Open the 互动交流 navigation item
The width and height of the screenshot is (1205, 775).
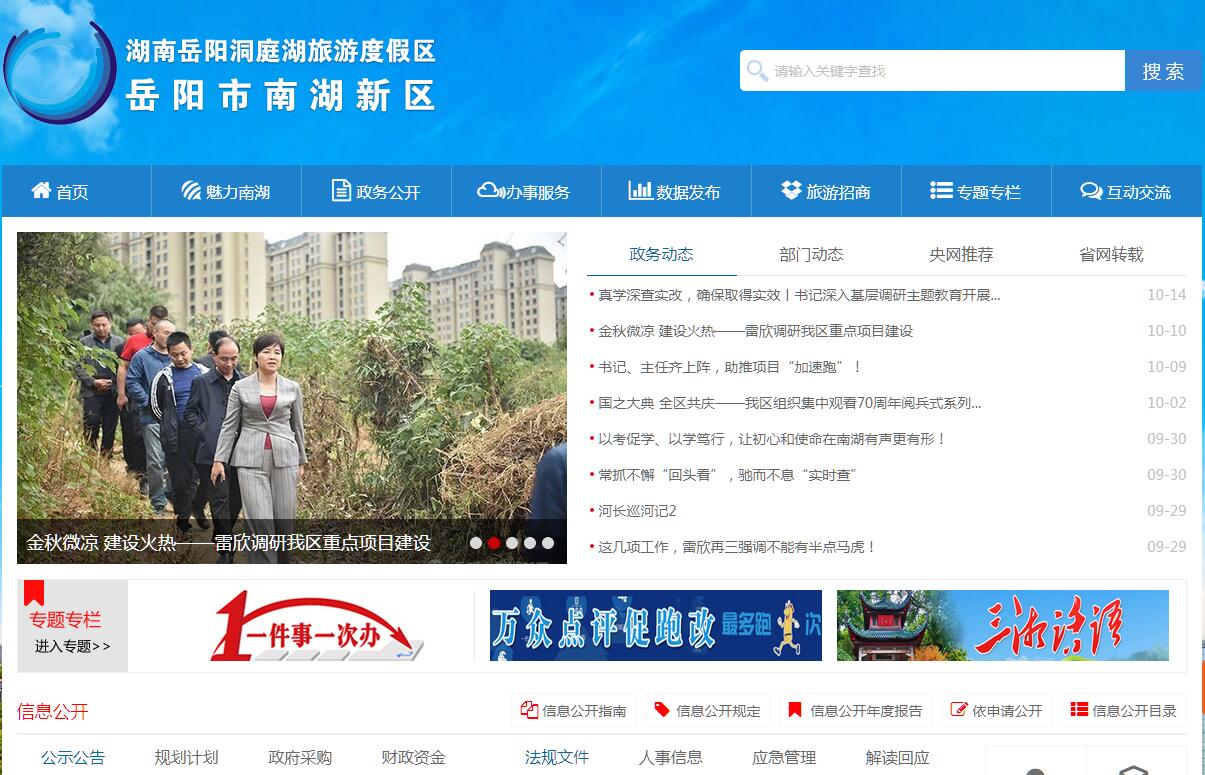pos(1126,191)
